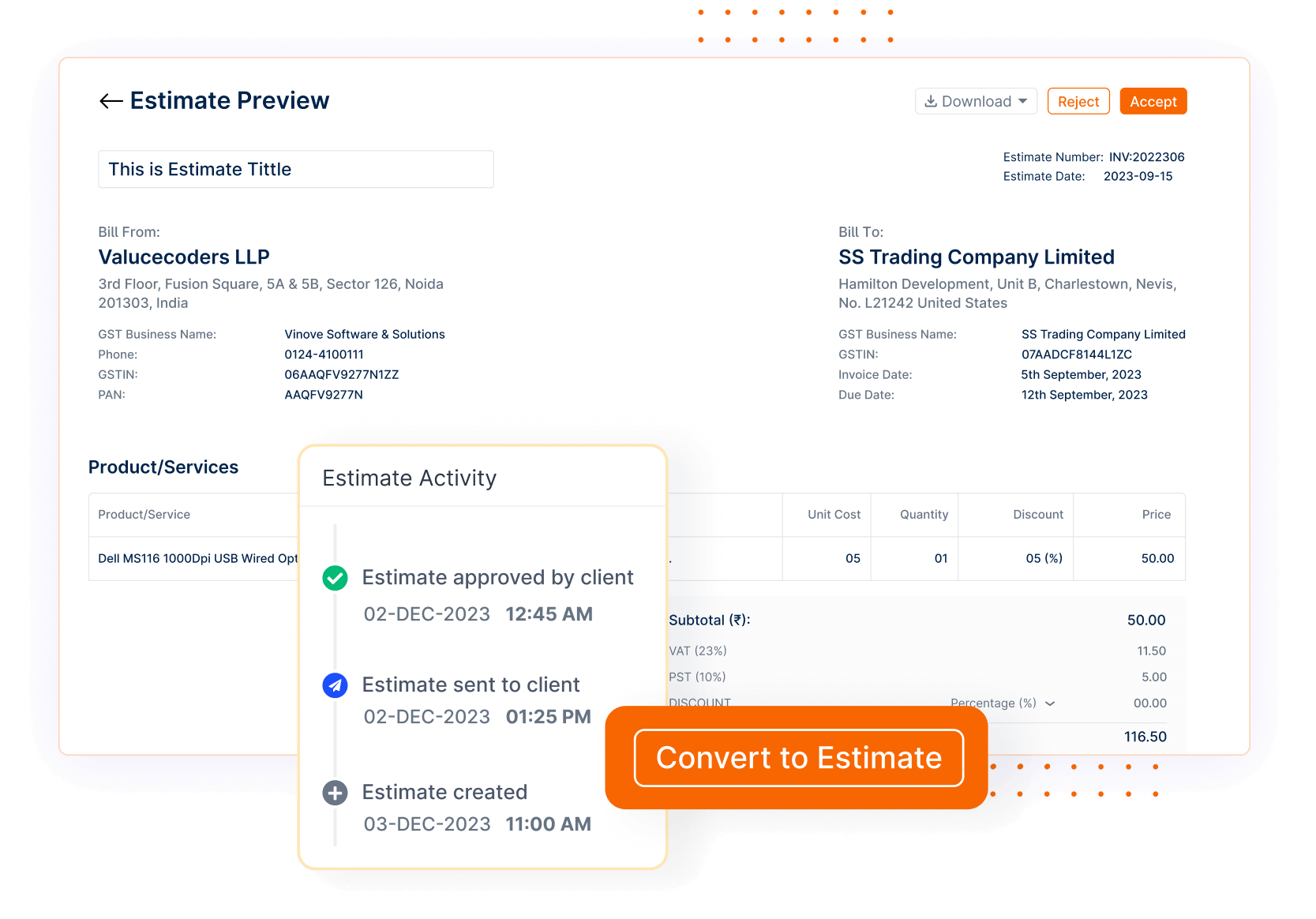This screenshot has width=1316, height=919.
Task: Click the VAT amount 11.50
Action: pyautogui.click(x=1151, y=651)
